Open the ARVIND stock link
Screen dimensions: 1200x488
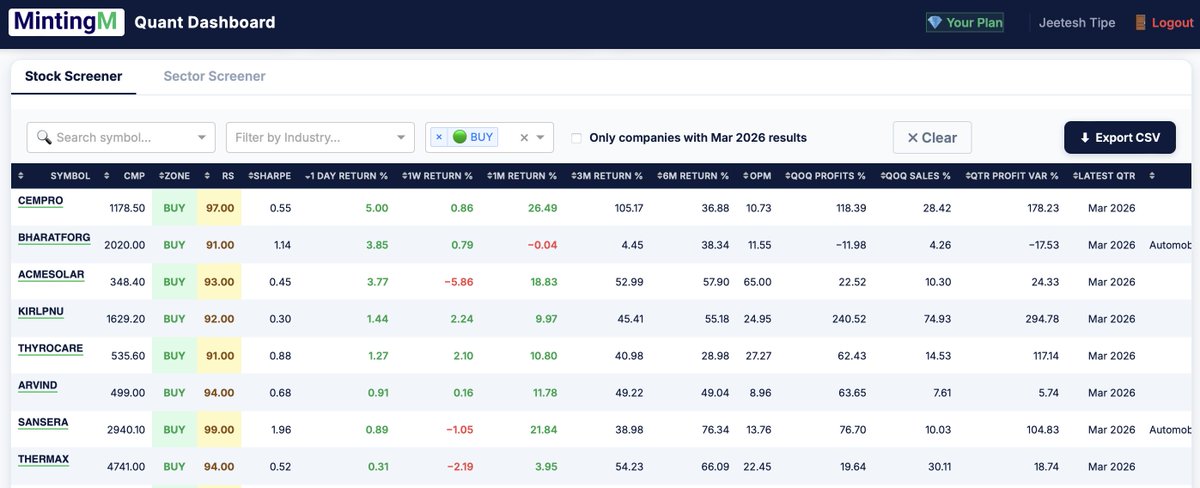point(38,386)
